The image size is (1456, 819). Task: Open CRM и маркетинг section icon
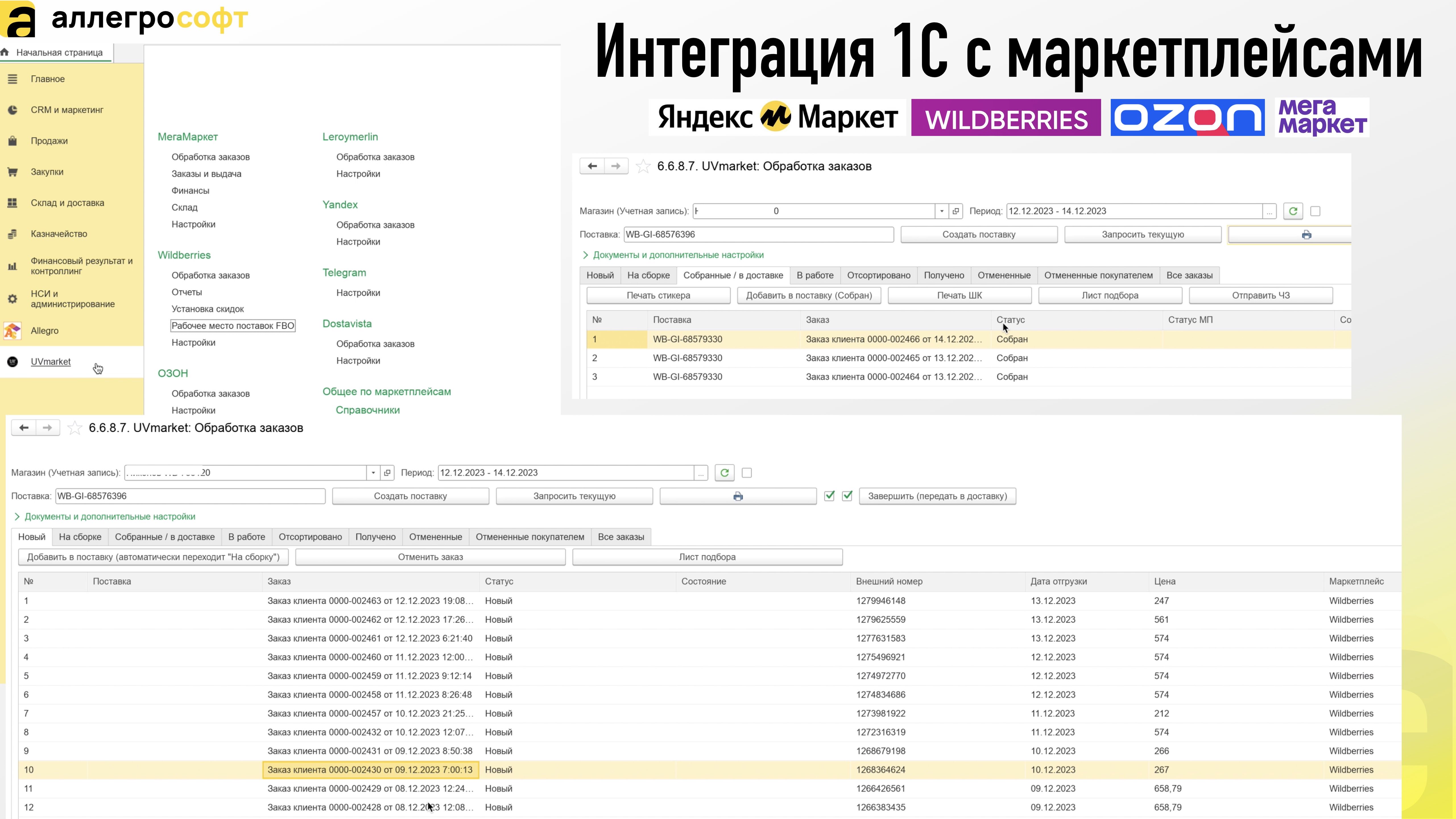pos(13,110)
